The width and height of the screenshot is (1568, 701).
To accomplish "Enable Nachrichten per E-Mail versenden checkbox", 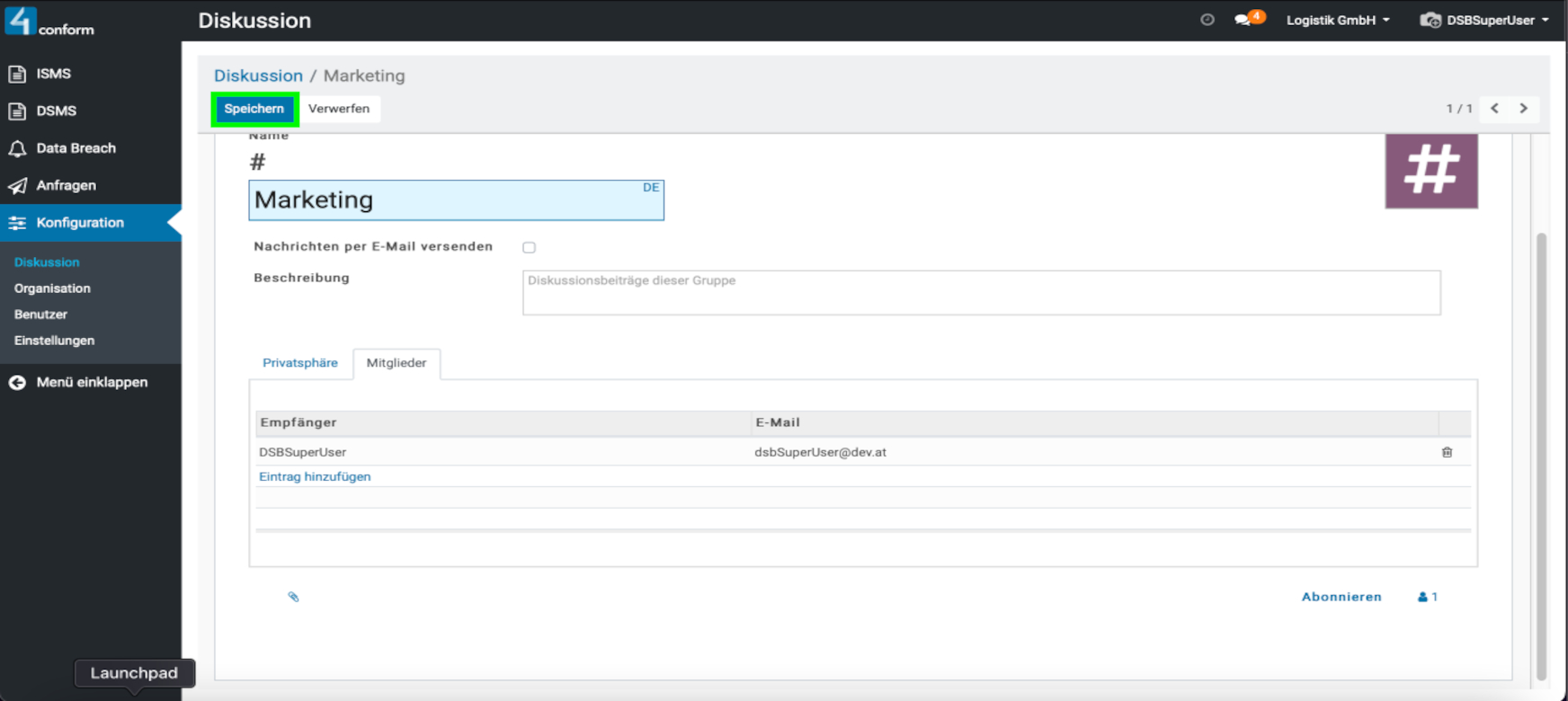I will [x=529, y=247].
